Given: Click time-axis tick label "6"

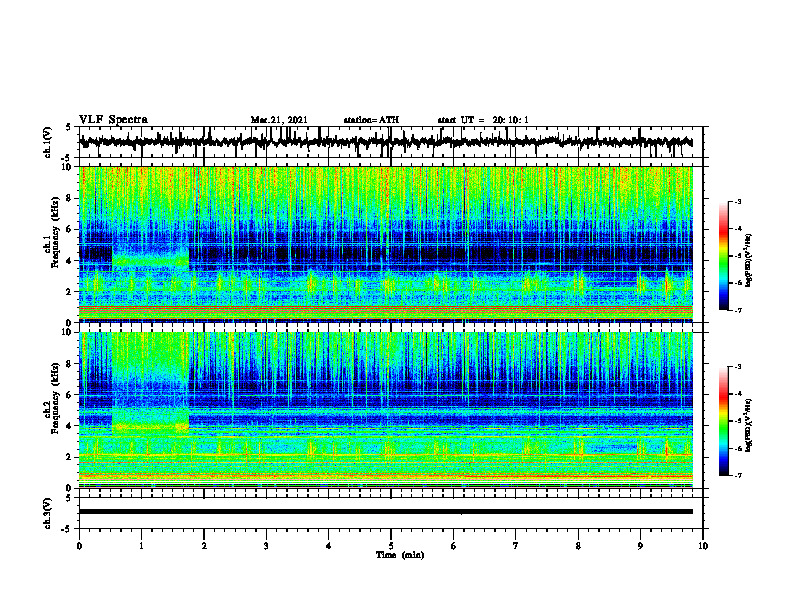Looking at the screenshot, I should tap(453, 546).
